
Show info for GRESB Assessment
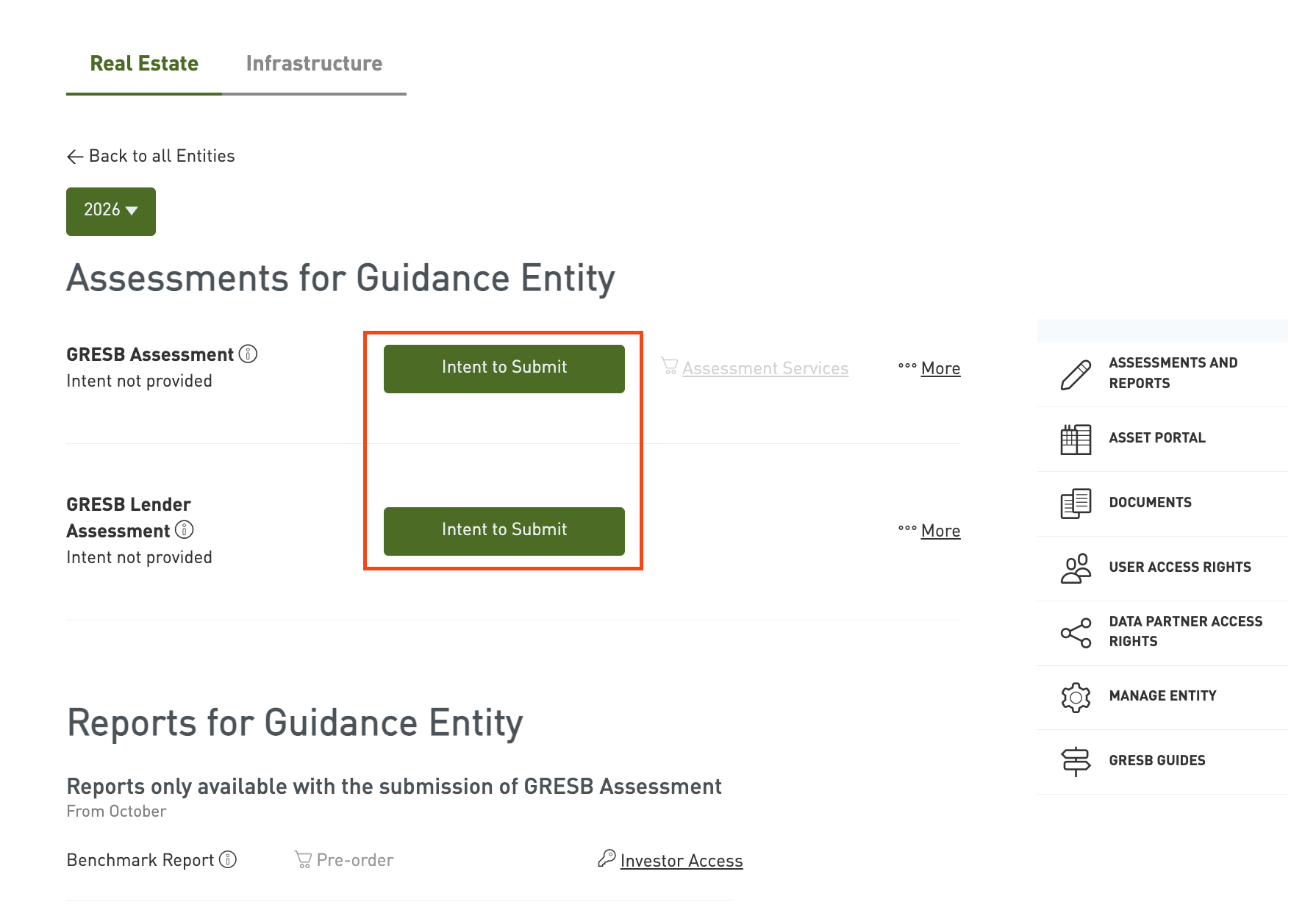pos(248,354)
